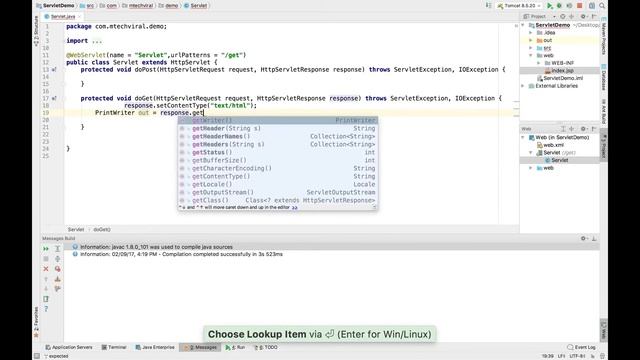Click override gutter icon beside doPost
The height and width of the screenshot is (360, 640).
coord(54,70)
